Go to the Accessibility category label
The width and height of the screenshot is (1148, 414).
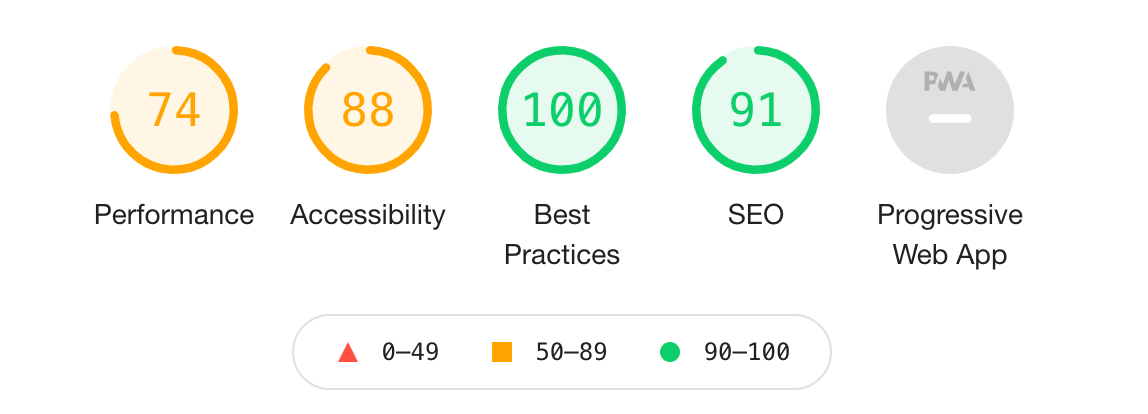(368, 215)
